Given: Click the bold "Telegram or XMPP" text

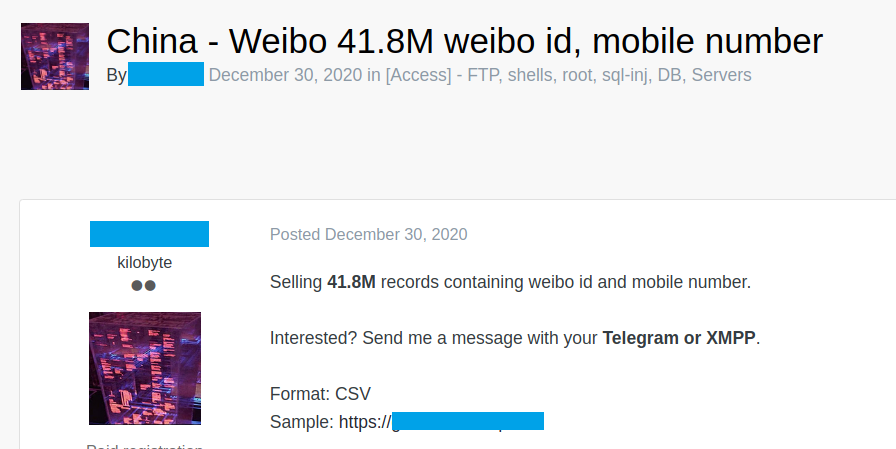Looking at the screenshot, I should pos(679,338).
